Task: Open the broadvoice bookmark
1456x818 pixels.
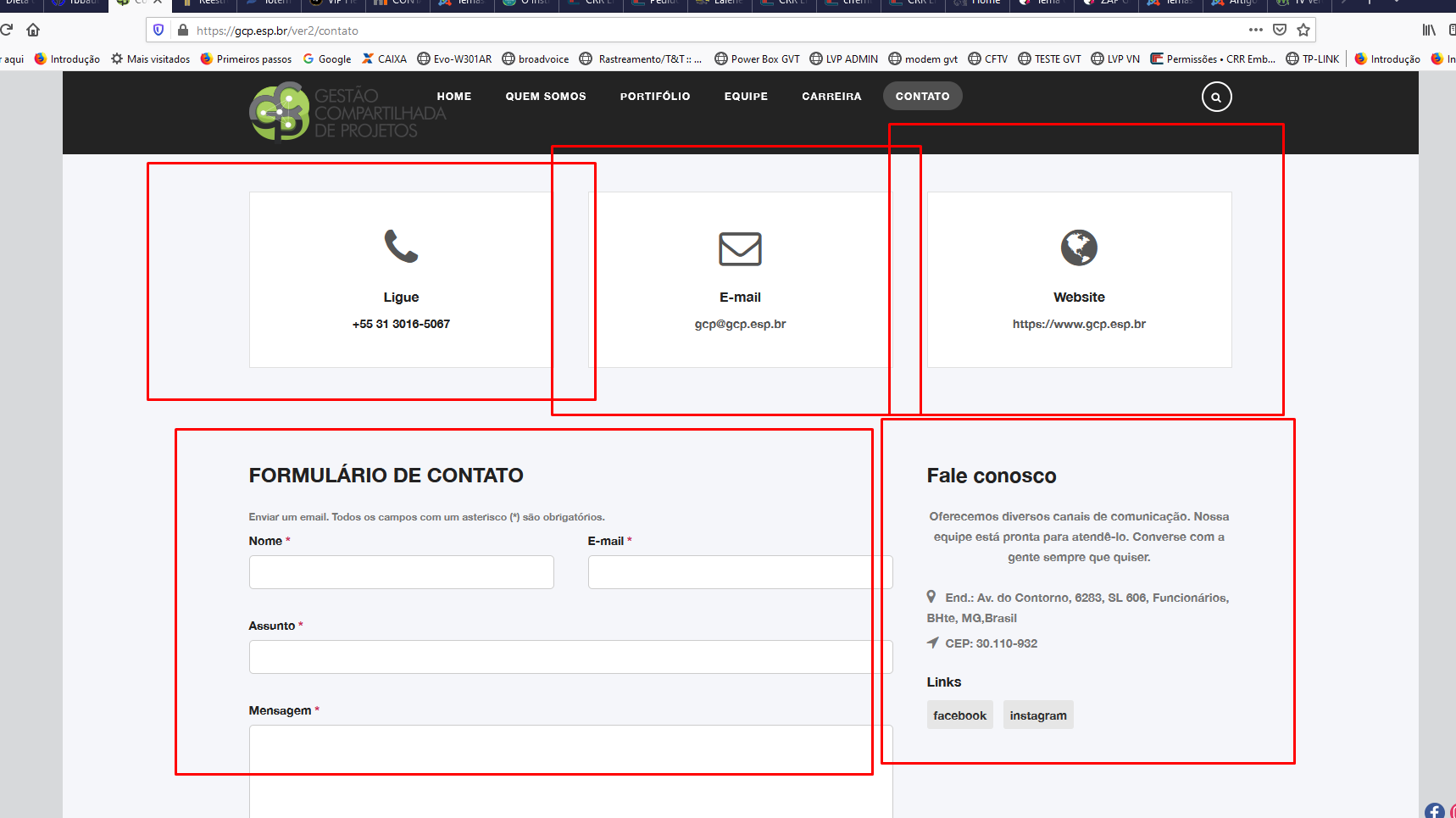Action: click(x=536, y=59)
